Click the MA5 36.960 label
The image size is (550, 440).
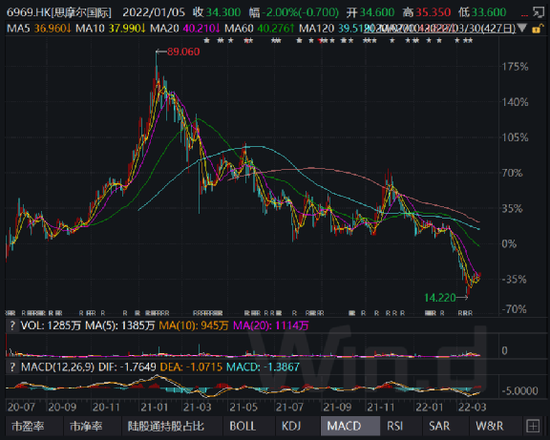[x=39, y=28]
